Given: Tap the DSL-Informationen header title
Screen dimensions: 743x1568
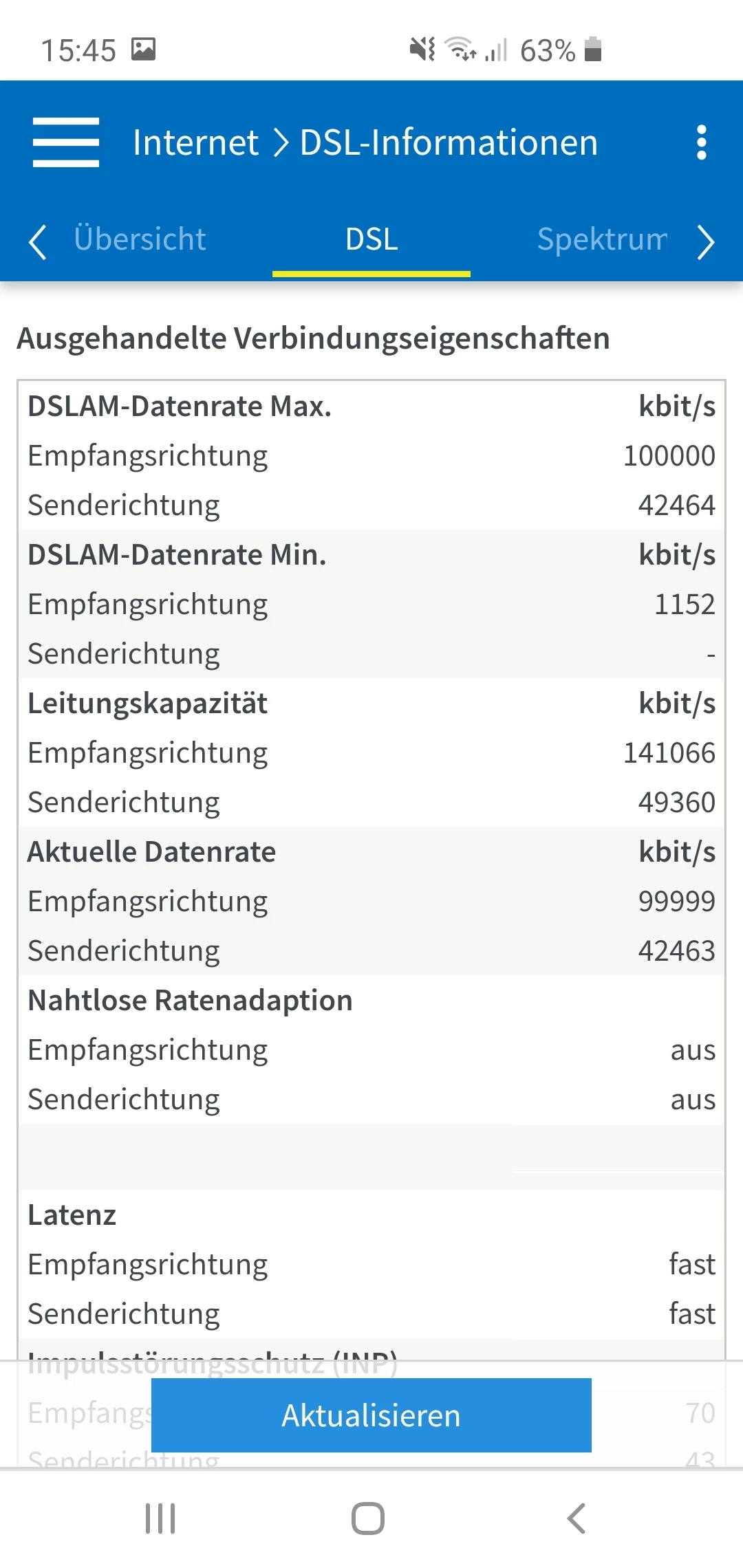Looking at the screenshot, I should click(x=449, y=142).
